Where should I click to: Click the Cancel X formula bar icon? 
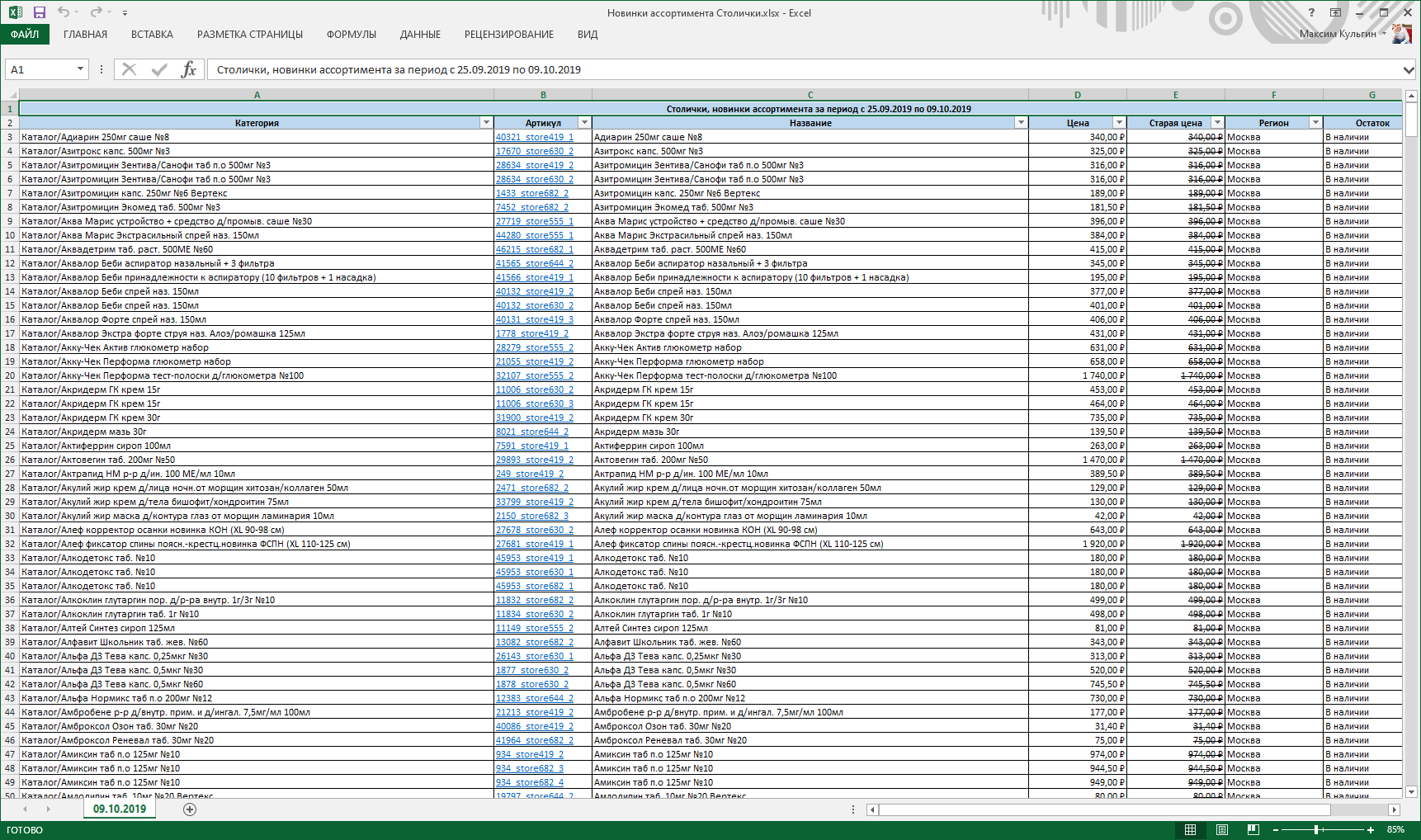pos(129,69)
